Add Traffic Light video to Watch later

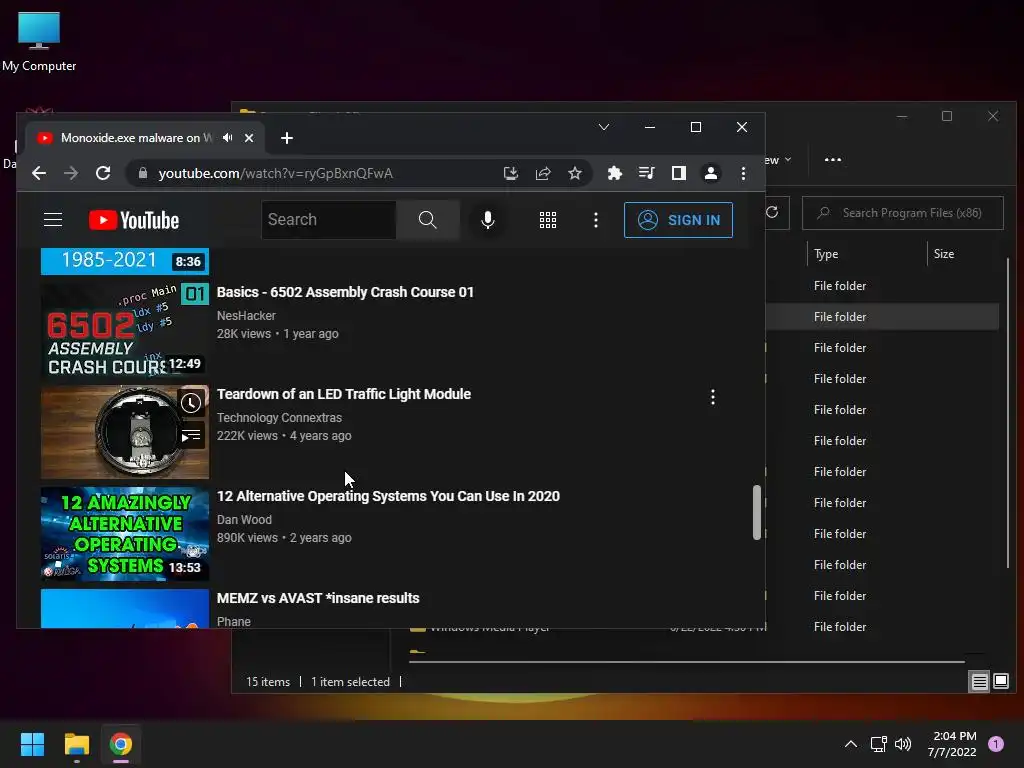click(x=191, y=403)
